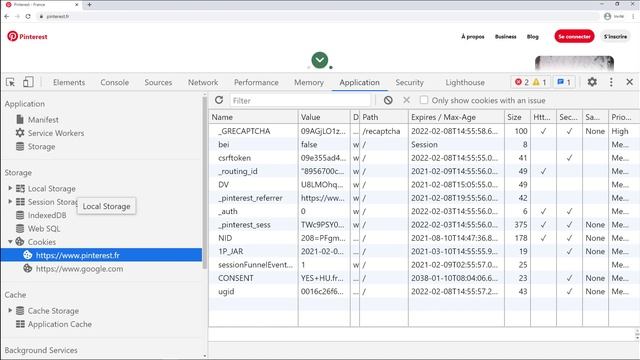The width and height of the screenshot is (640, 360).
Task: Select the _pinterest_sess cookie row
Action: tap(424, 224)
